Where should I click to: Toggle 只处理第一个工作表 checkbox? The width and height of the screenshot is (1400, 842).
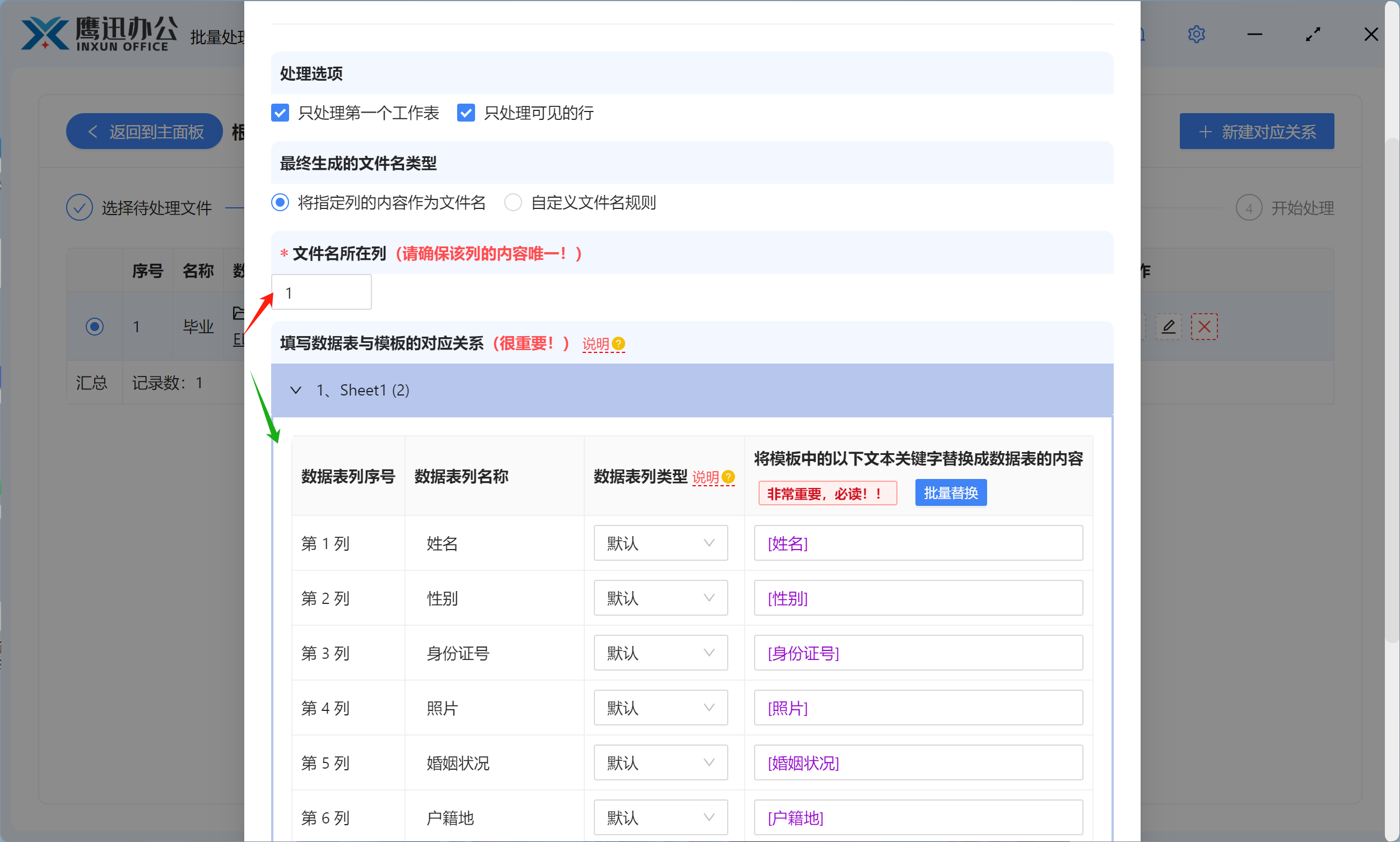(x=280, y=113)
